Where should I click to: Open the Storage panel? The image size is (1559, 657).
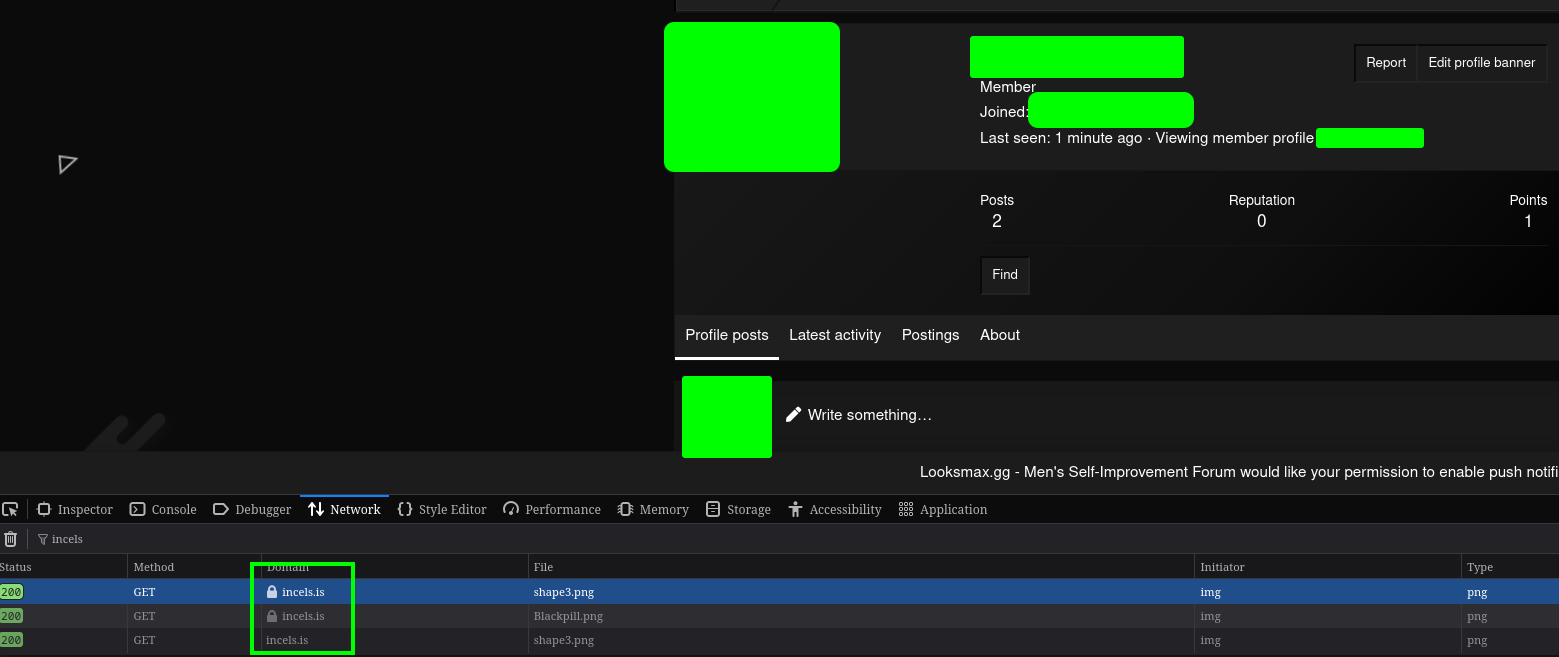738,509
